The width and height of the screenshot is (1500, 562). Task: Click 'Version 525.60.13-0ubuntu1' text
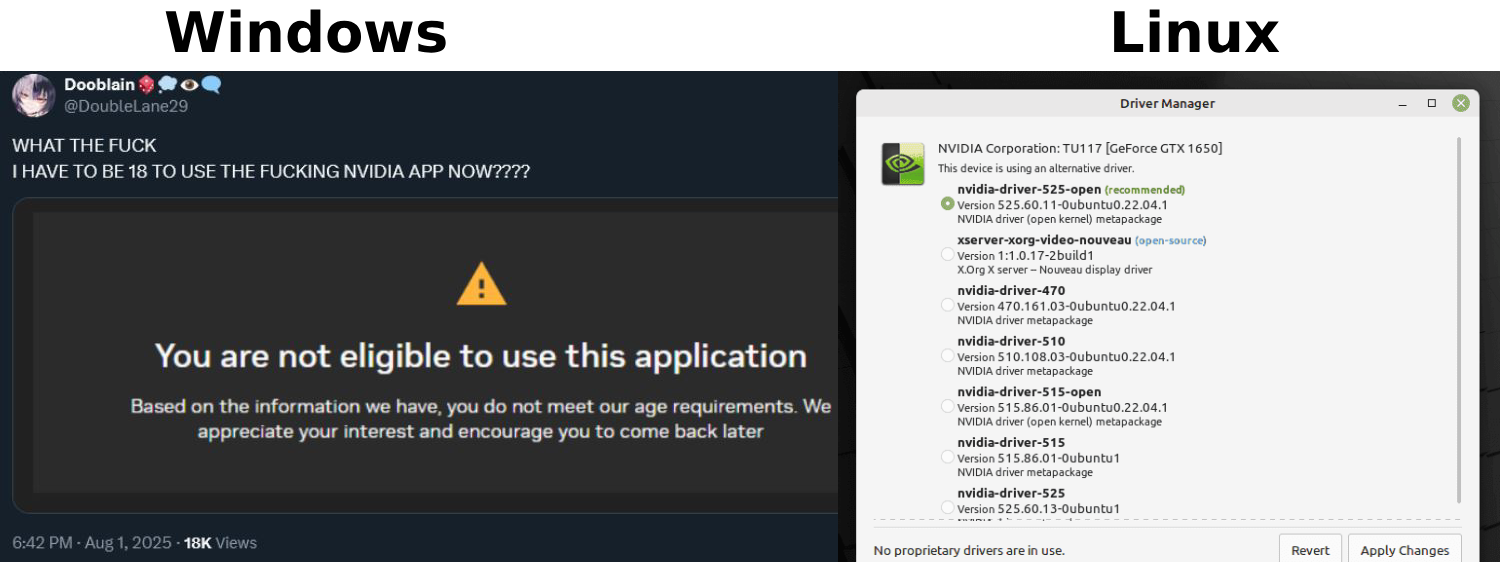(x=1038, y=509)
